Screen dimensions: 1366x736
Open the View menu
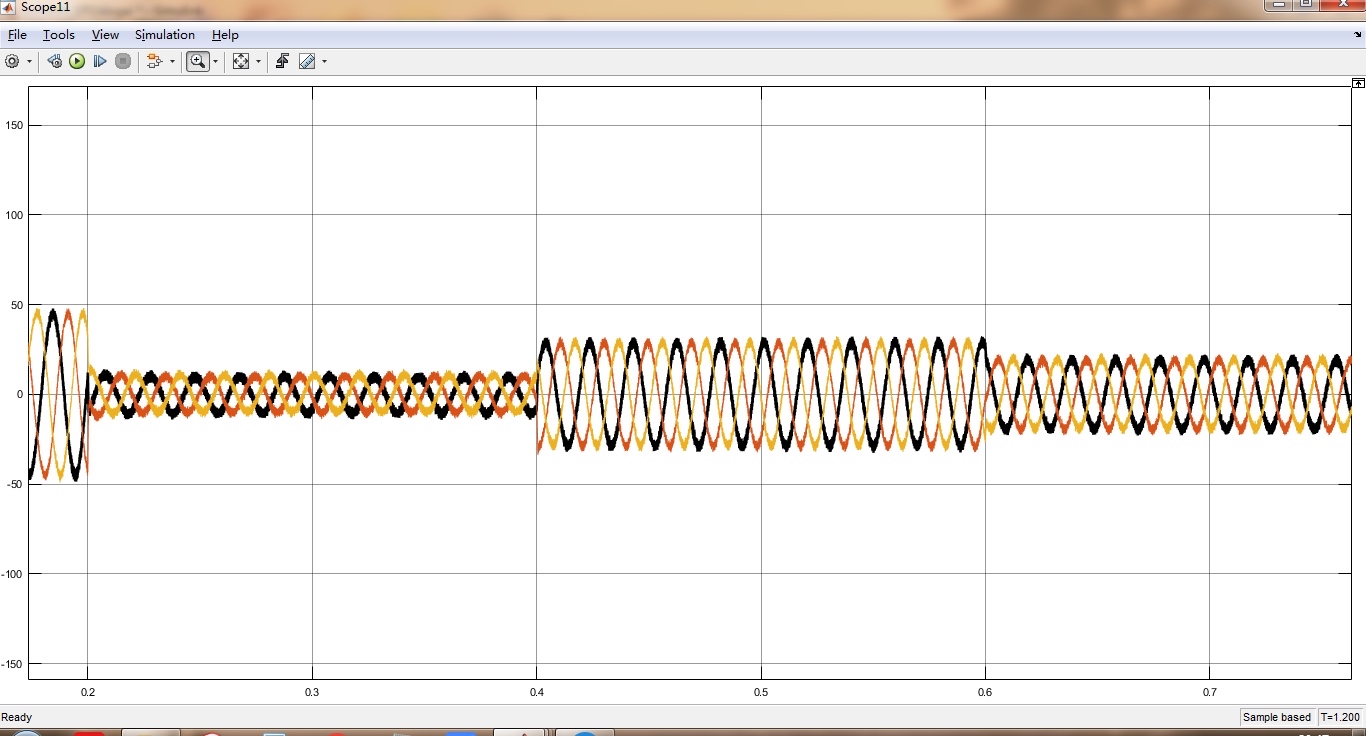pos(105,35)
